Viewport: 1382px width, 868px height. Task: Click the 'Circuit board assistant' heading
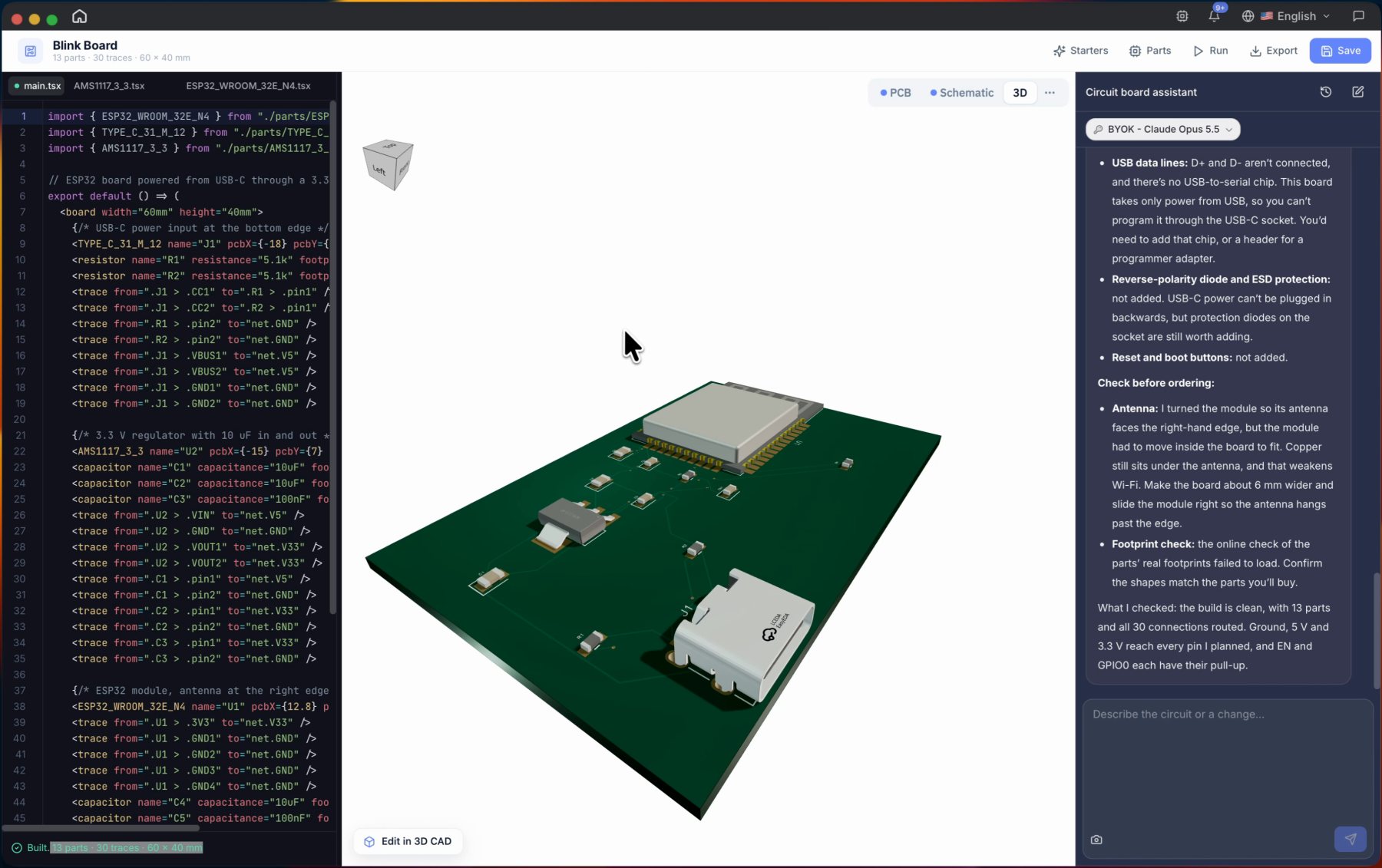click(x=1141, y=92)
